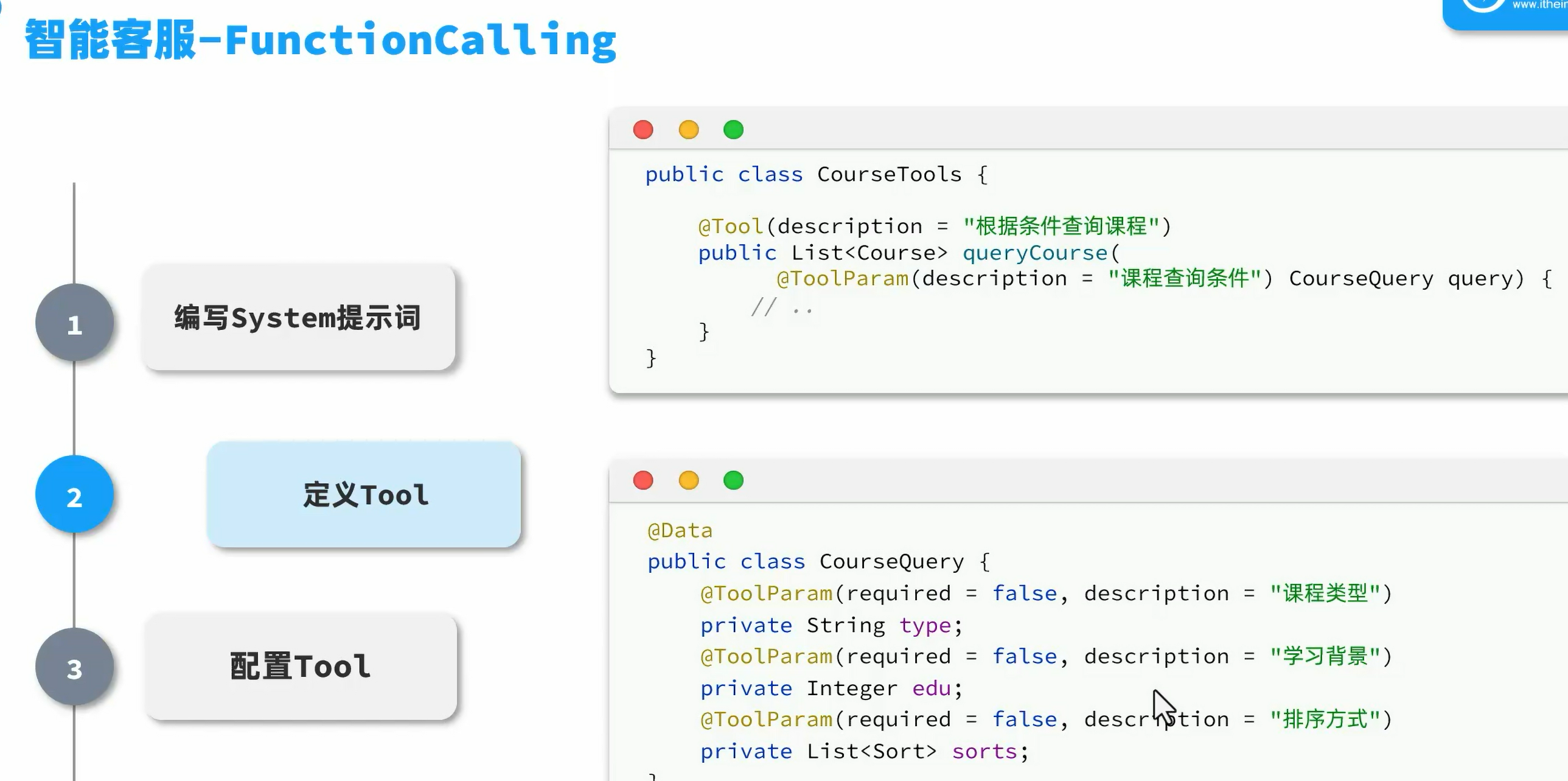Click the @Tool annotation in CourseTools
The height and width of the screenshot is (781, 1568).
pos(730,226)
